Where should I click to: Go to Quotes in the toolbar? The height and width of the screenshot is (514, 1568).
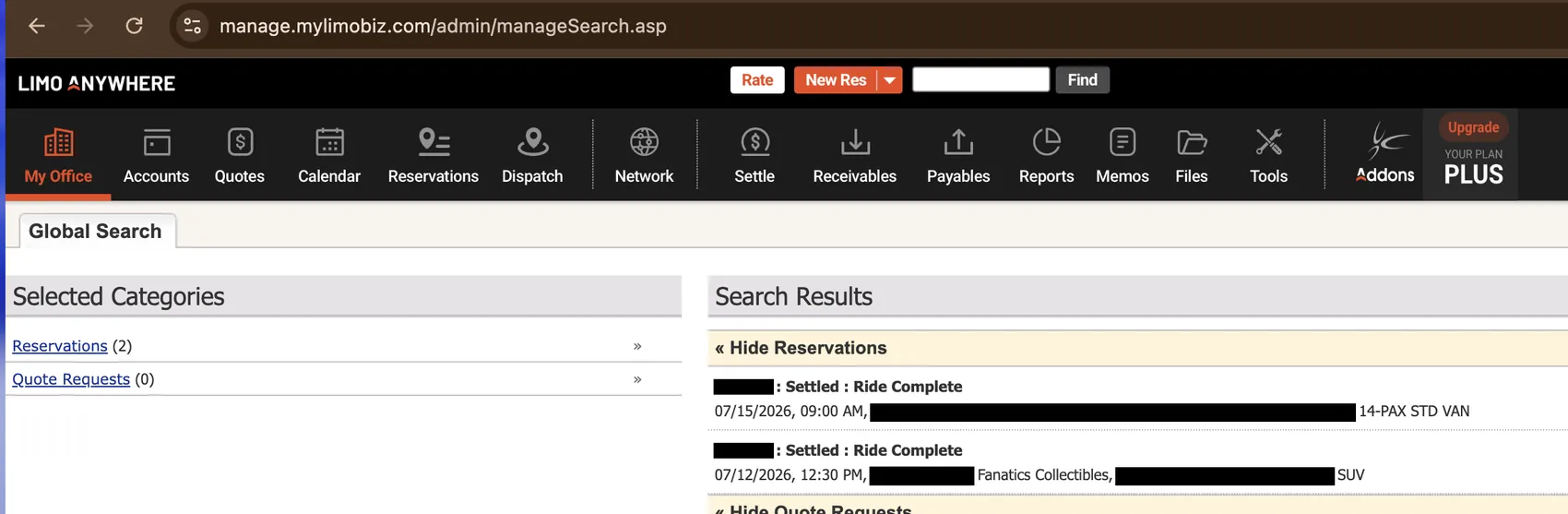[x=240, y=155]
